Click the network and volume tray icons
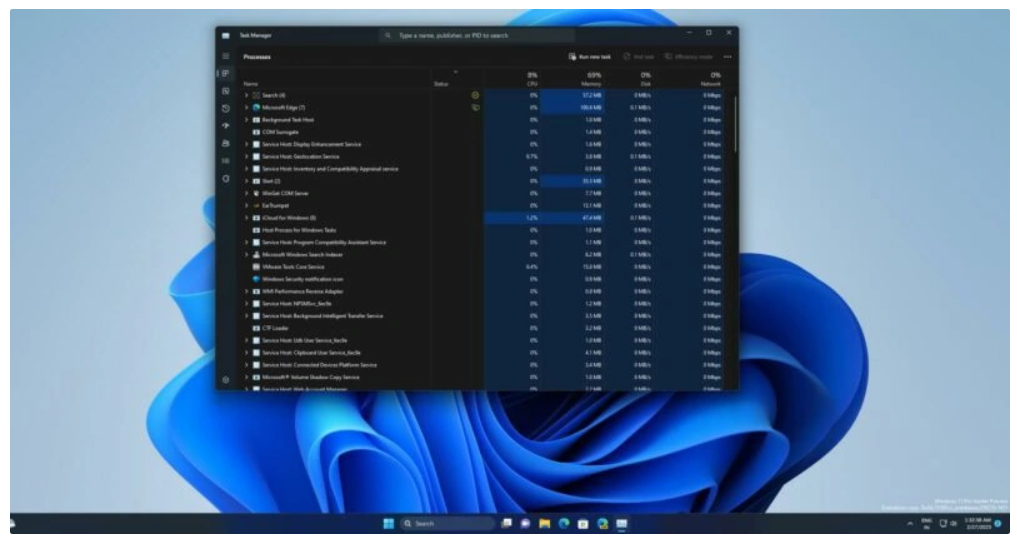The image size is (1017, 546). (x=948, y=523)
